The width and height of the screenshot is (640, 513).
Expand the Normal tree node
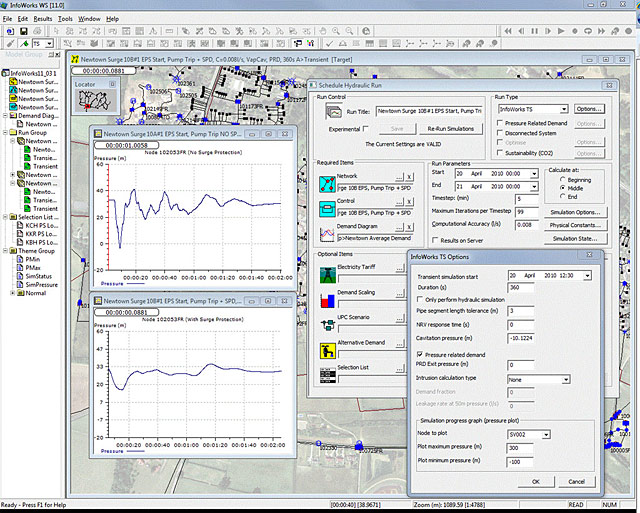pos(13,293)
